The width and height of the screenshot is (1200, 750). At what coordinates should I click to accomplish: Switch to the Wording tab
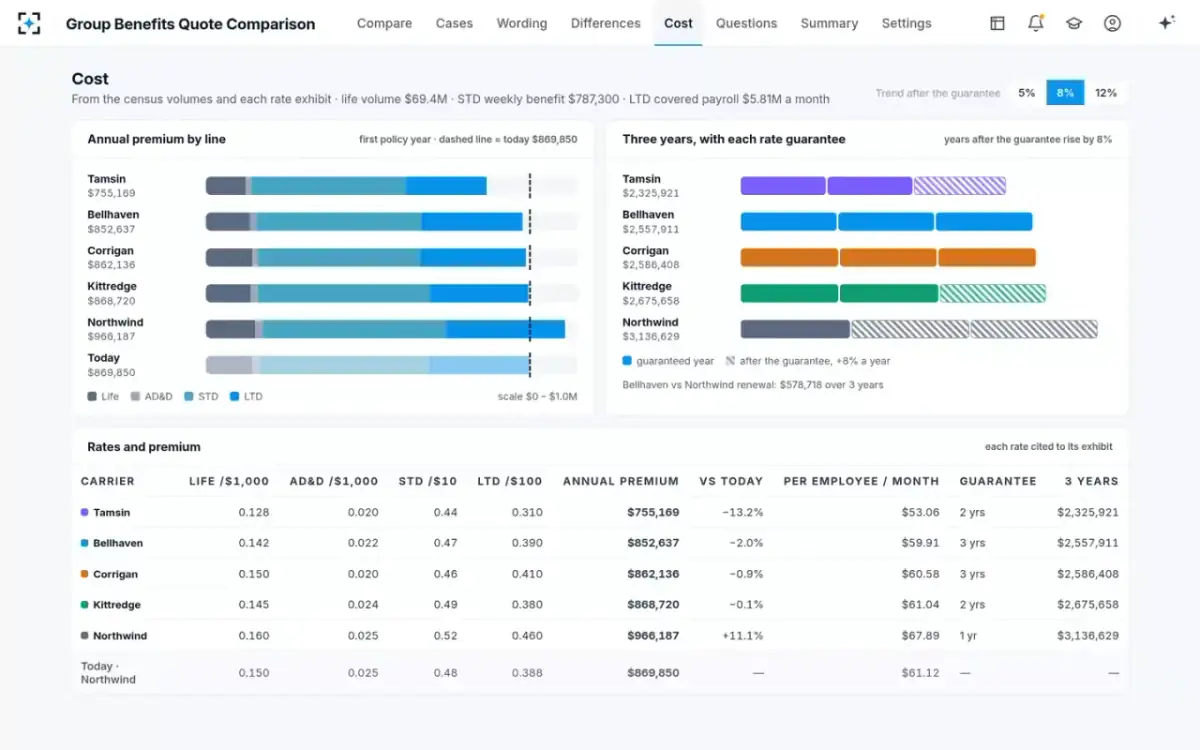pyautogui.click(x=522, y=23)
